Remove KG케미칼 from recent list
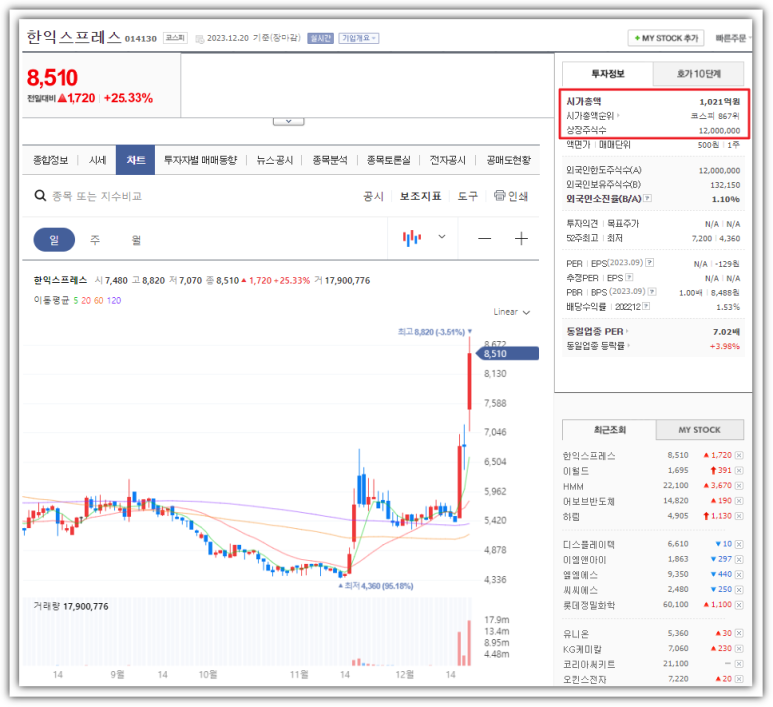 click(739, 649)
